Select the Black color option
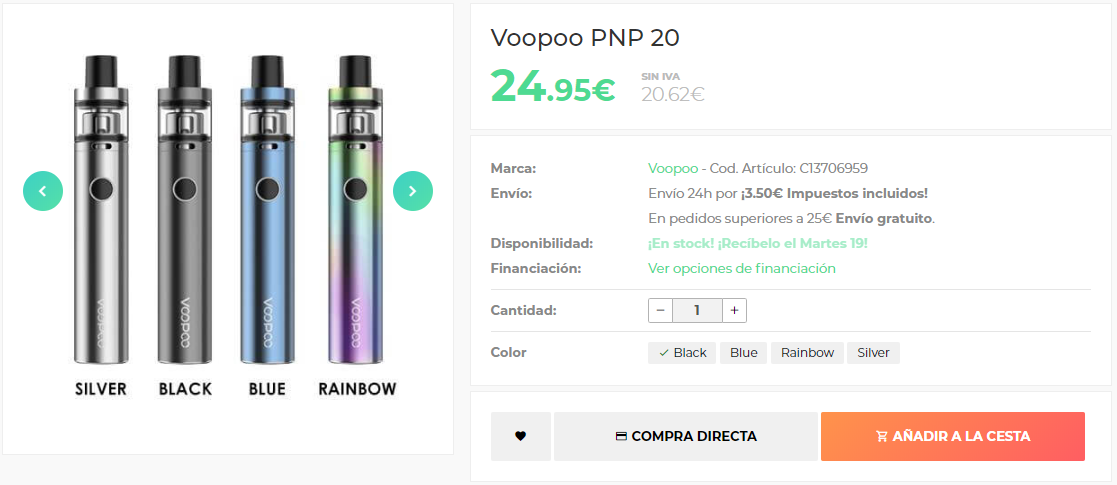This screenshot has height=485, width=1117. tap(682, 353)
